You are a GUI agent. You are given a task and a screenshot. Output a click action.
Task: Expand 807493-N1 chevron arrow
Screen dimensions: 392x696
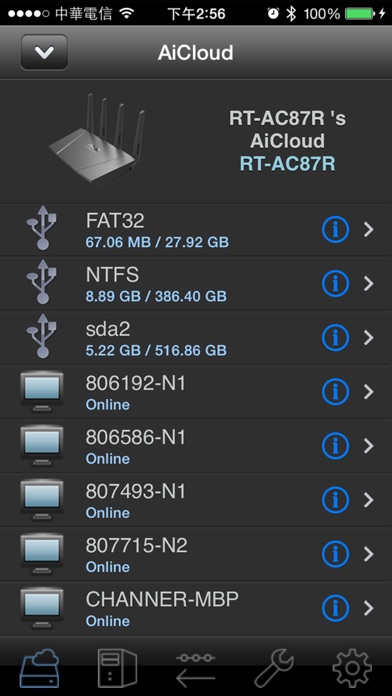click(369, 500)
